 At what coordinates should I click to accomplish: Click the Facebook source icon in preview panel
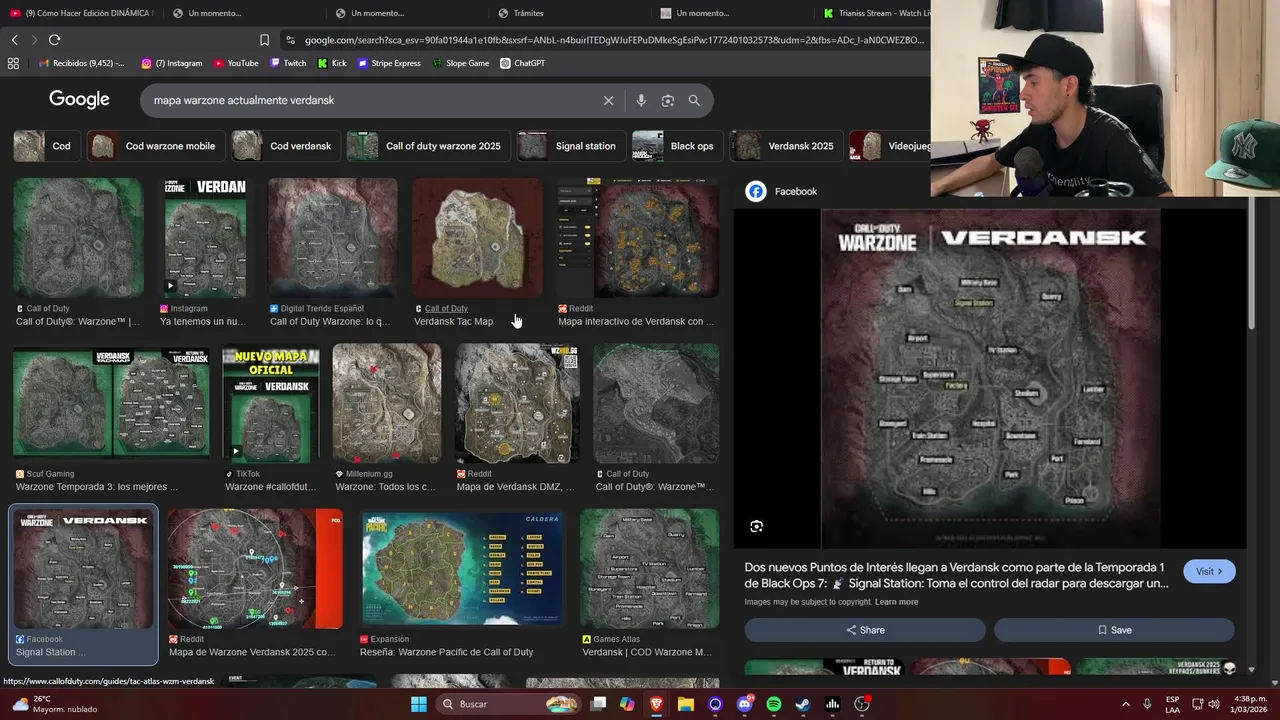pyautogui.click(x=756, y=191)
